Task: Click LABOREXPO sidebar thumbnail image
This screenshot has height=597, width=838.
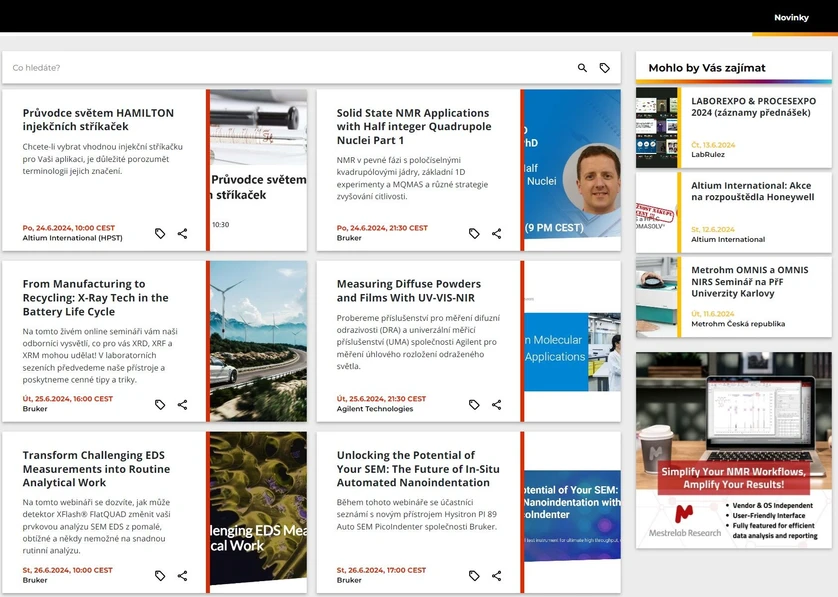Action: pyautogui.click(x=656, y=128)
